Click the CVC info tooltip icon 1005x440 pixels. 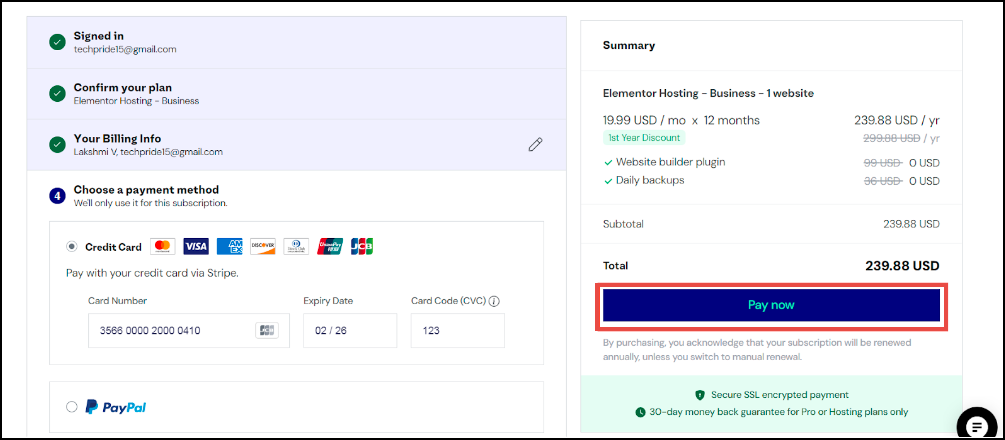[x=494, y=301]
